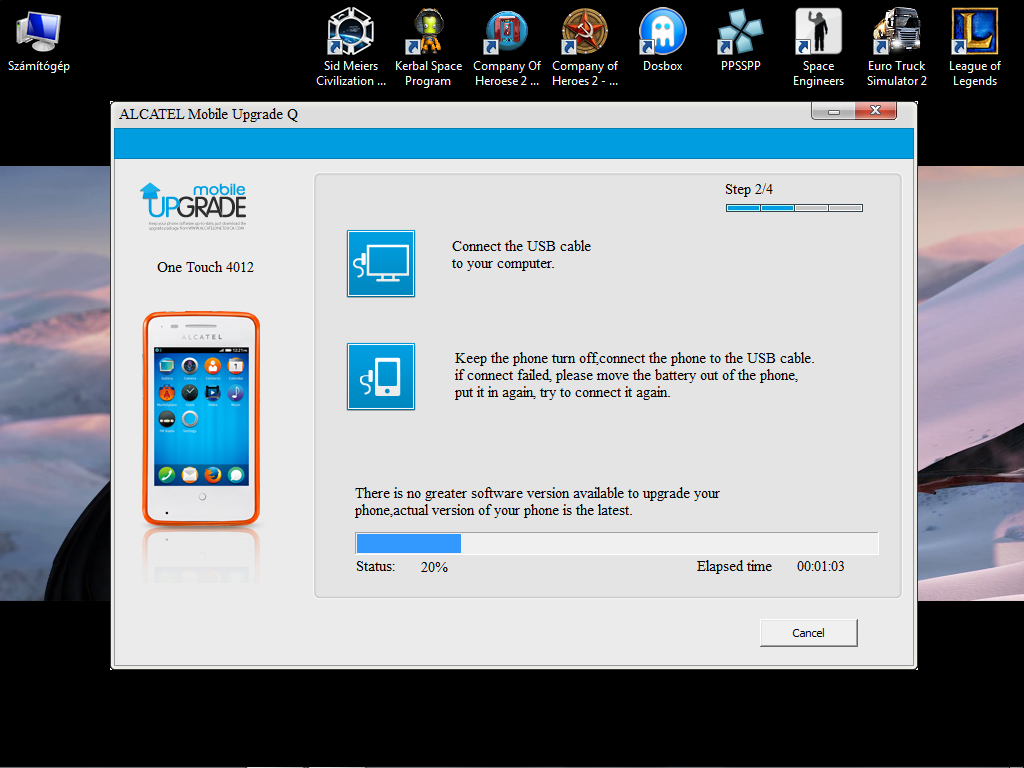The height and width of the screenshot is (768, 1024).
Task: Open Space Engineers desktop shortcut
Action: coord(818,48)
